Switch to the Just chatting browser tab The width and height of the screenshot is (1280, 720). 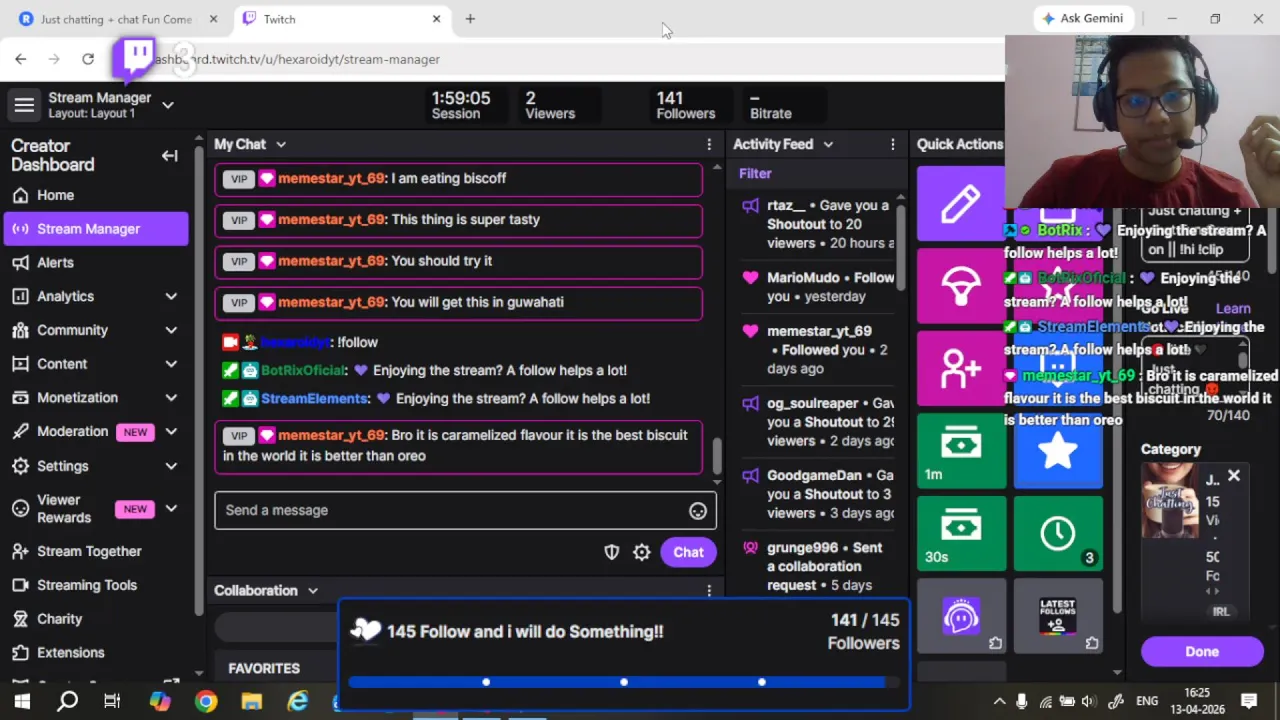pos(116,19)
